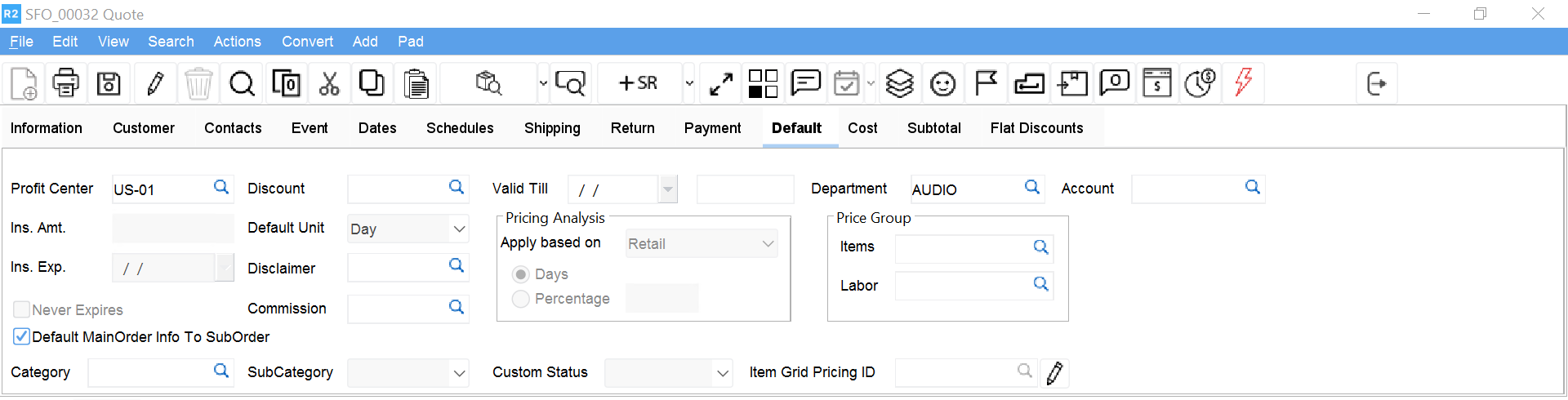
Task: Click the trash can Delete icon
Action: click(198, 83)
